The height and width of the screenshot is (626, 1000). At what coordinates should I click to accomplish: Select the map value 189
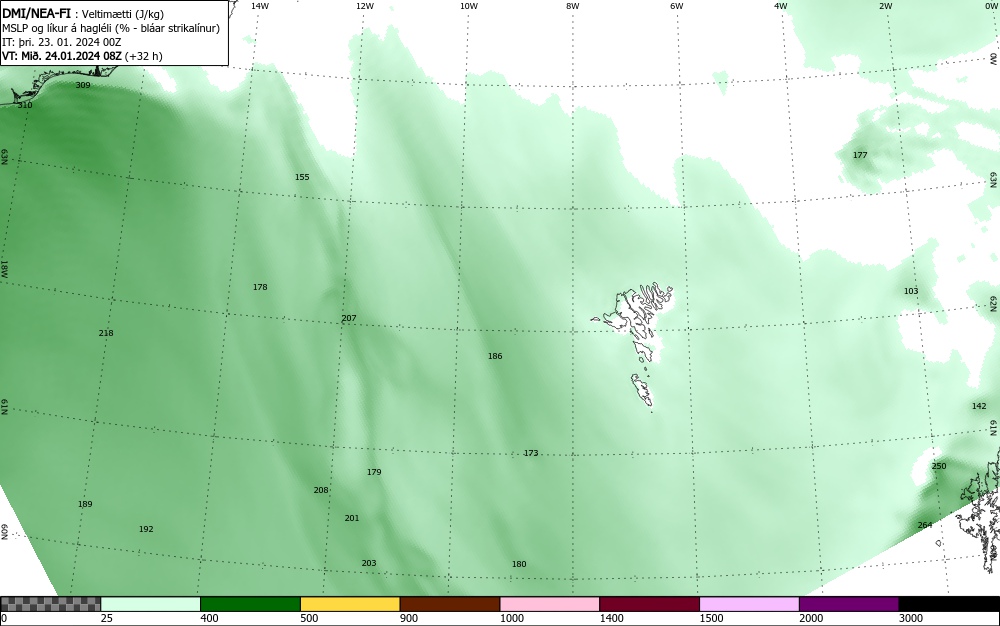[x=85, y=504]
